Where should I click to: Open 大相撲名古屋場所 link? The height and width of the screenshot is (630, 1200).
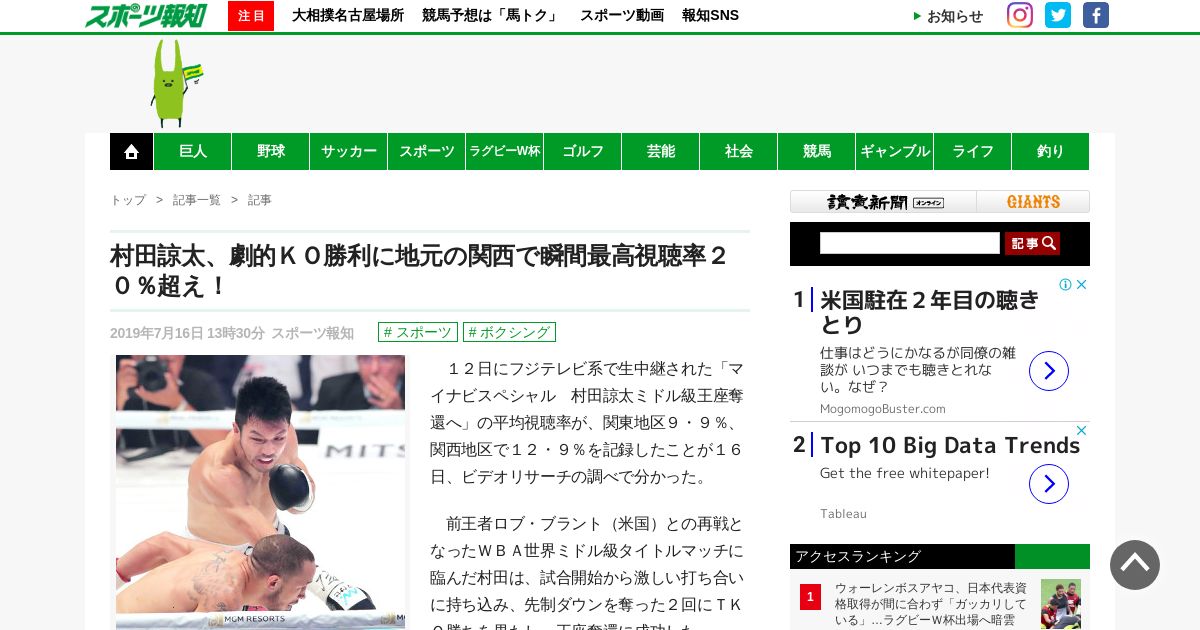pos(348,16)
